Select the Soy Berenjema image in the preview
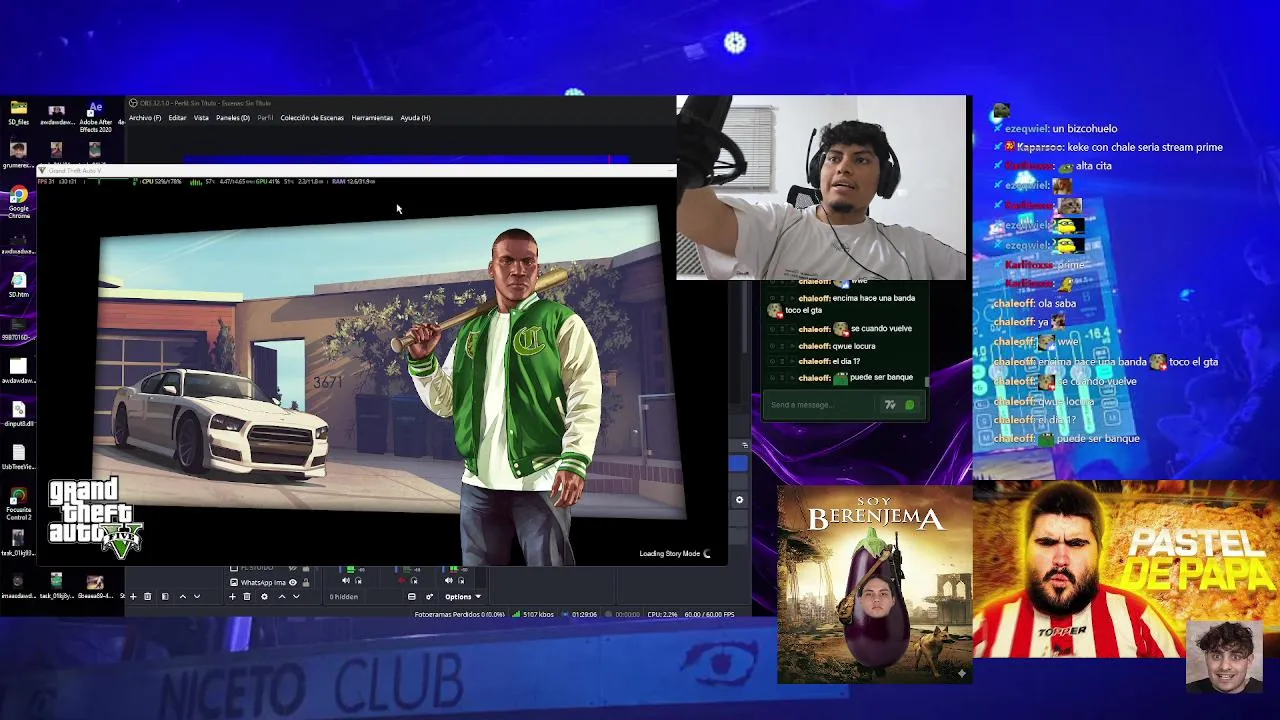The height and width of the screenshot is (720, 1280). tap(875, 585)
